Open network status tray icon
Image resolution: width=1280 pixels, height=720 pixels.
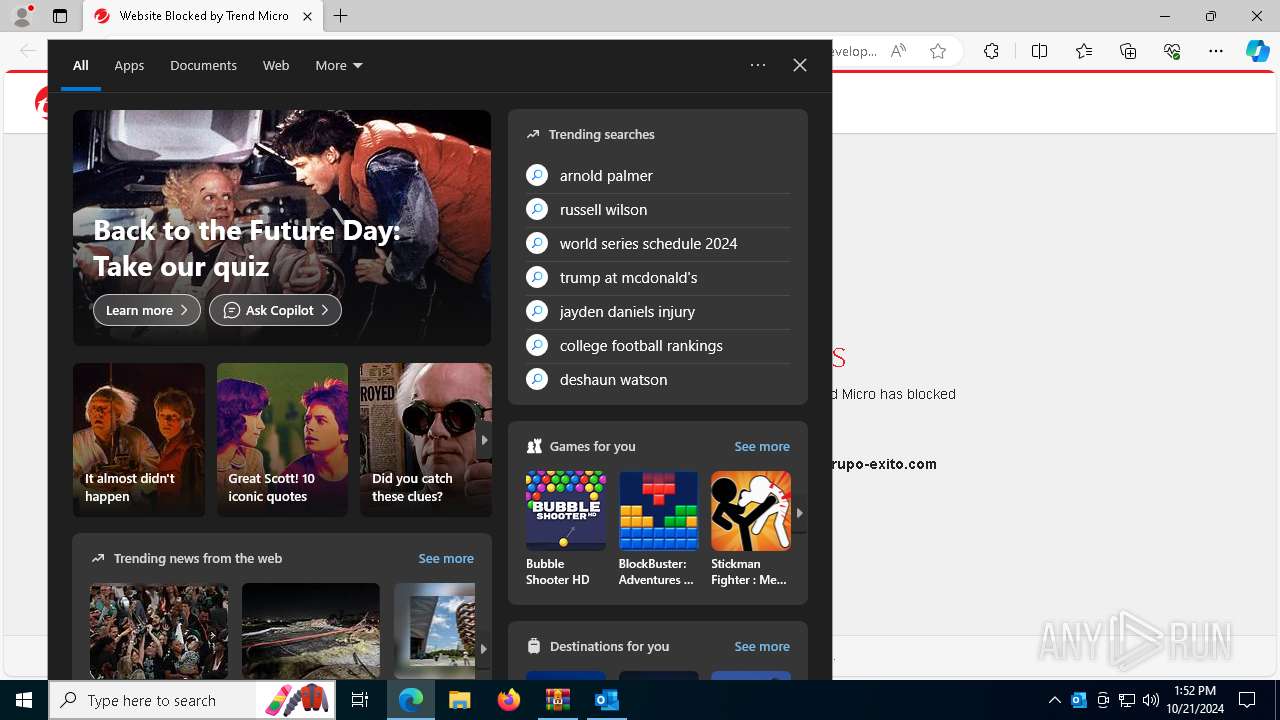(1126, 700)
